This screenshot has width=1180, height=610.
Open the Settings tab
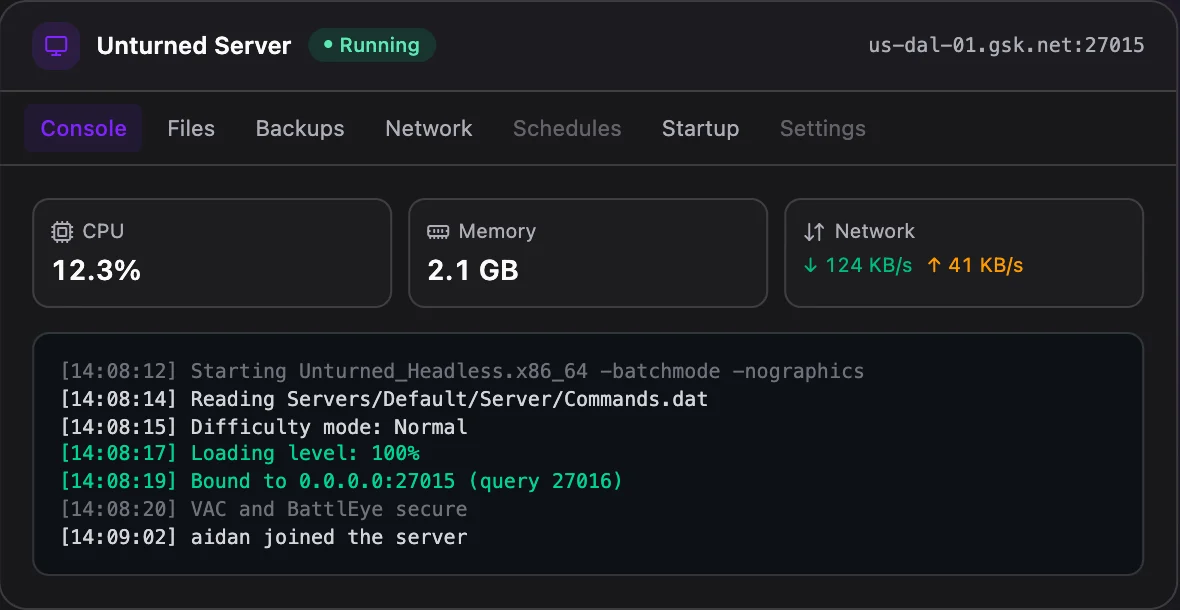tap(823, 129)
